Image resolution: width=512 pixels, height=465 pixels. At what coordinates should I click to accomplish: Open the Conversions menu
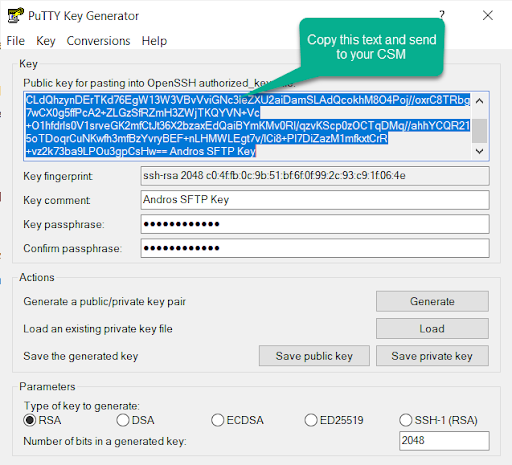[98, 41]
